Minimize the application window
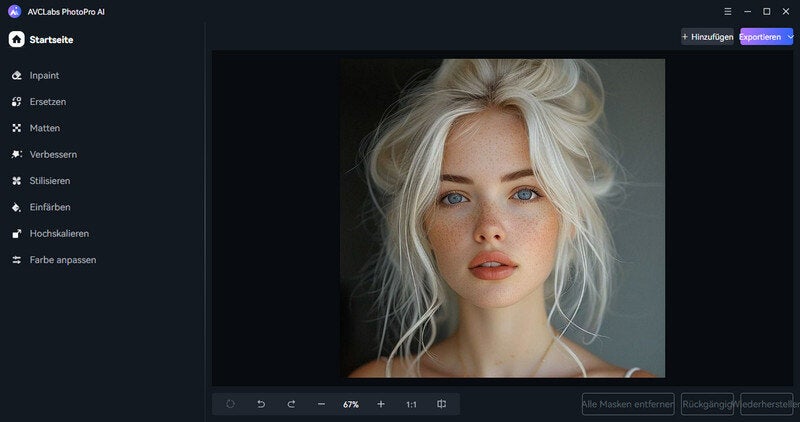The height and width of the screenshot is (422, 800). (x=747, y=11)
